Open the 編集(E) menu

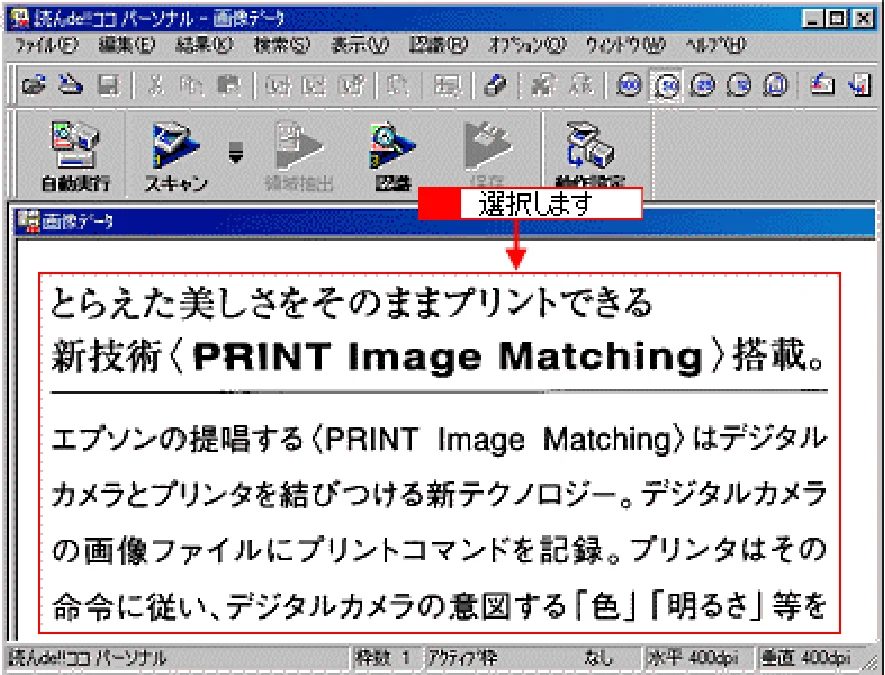127,45
